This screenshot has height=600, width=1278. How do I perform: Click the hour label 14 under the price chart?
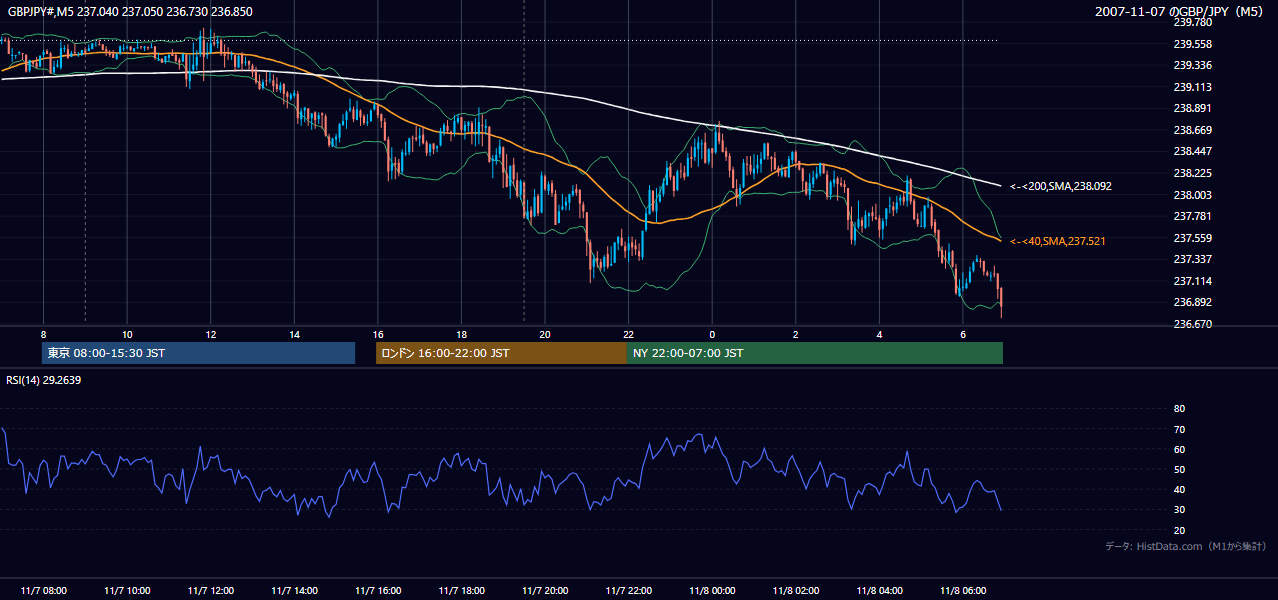294,334
